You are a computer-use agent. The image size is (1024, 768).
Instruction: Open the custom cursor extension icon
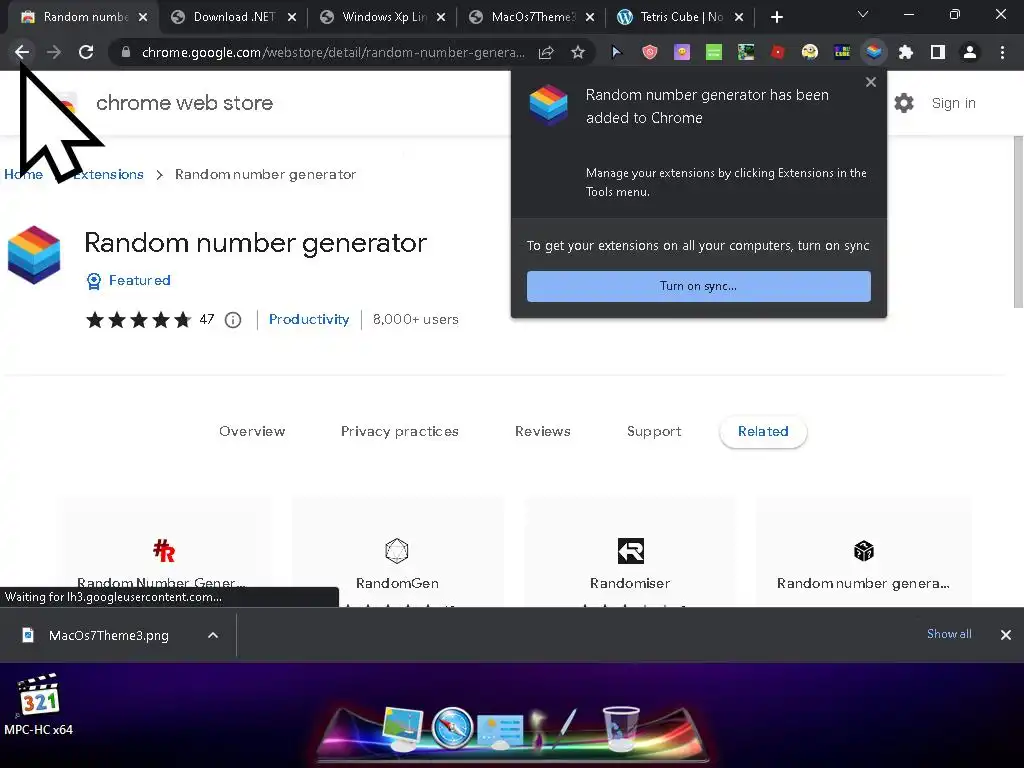(x=616, y=52)
